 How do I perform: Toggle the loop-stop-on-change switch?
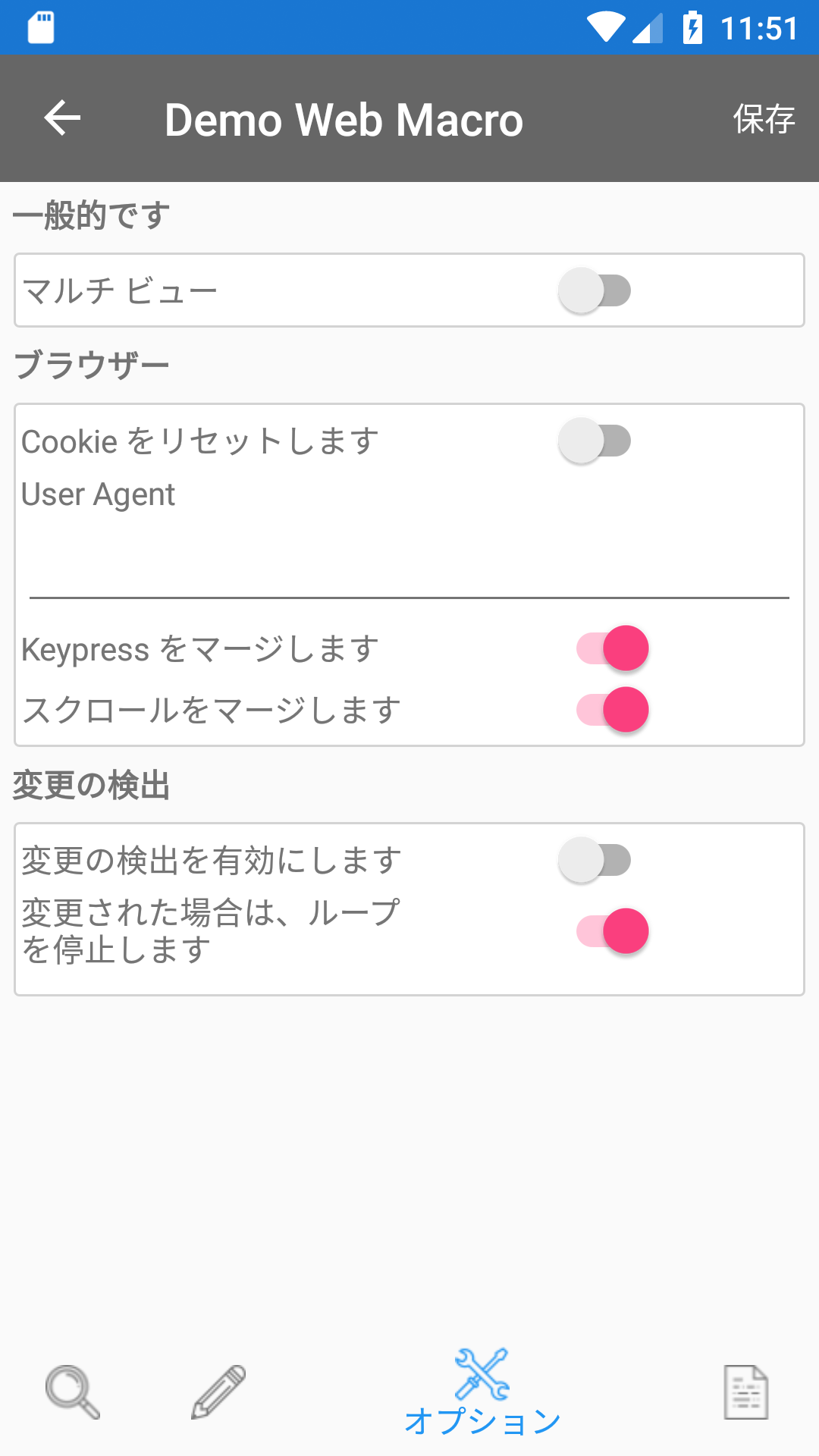tap(613, 930)
